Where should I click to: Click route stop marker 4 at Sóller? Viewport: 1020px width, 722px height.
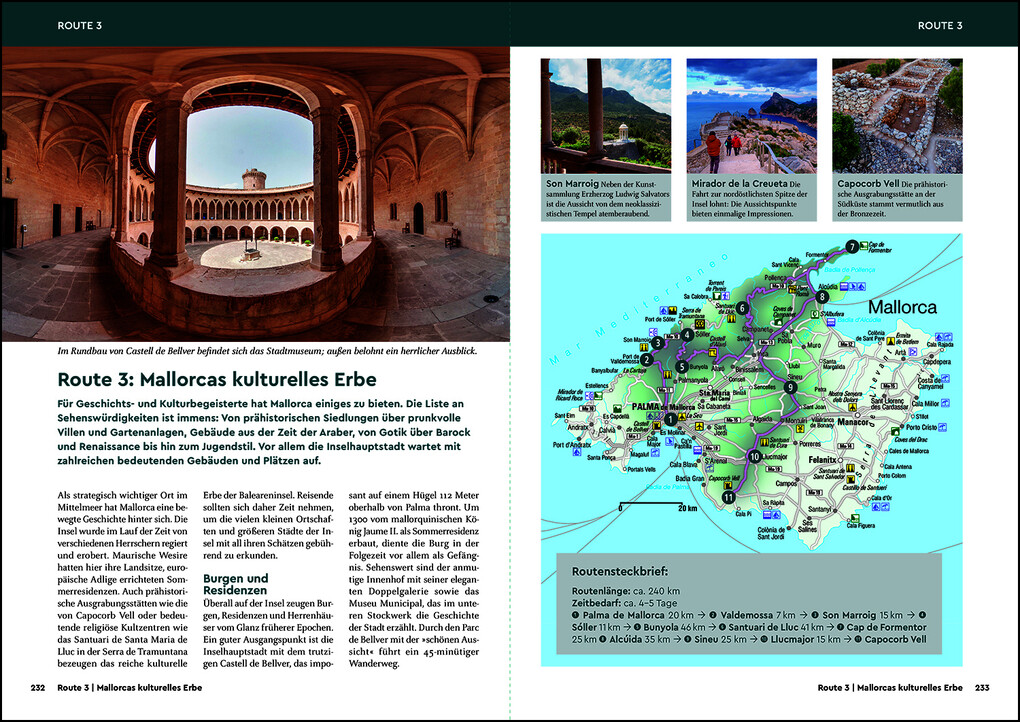tap(688, 335)
